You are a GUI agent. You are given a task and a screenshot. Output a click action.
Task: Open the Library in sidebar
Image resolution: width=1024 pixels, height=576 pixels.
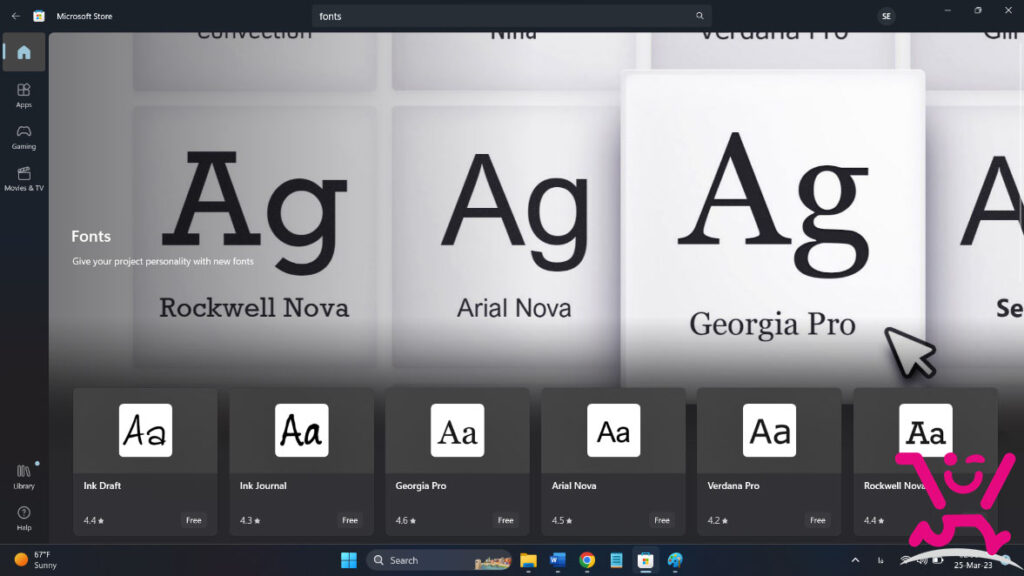(x=24, y=477)
